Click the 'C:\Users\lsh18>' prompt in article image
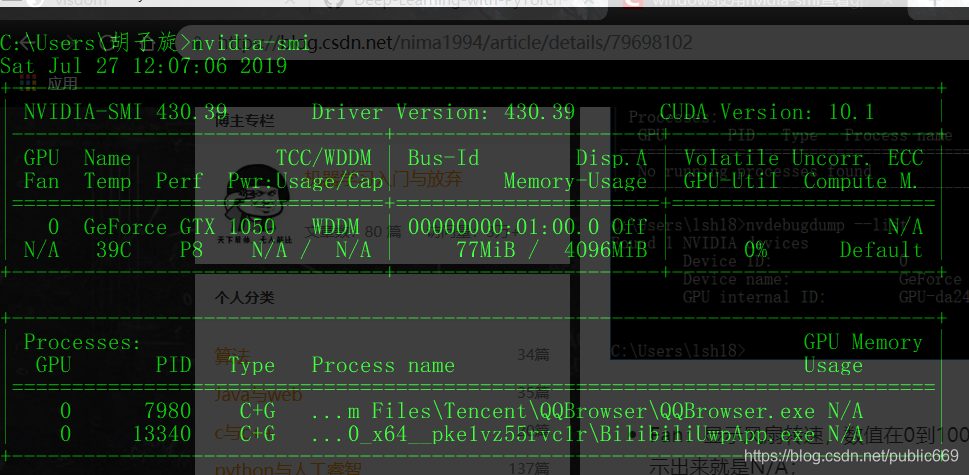This screenshot has height=475, width=969. [x=679, y=351]
